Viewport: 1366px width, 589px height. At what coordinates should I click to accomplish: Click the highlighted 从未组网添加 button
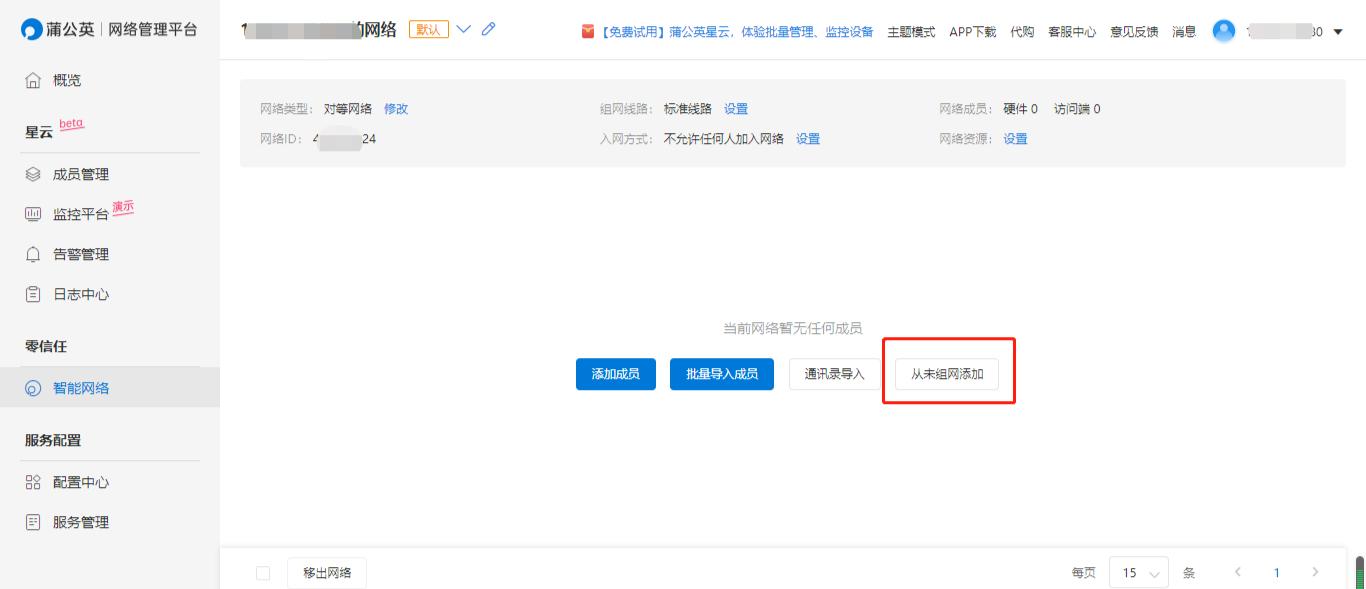(946, 373)
